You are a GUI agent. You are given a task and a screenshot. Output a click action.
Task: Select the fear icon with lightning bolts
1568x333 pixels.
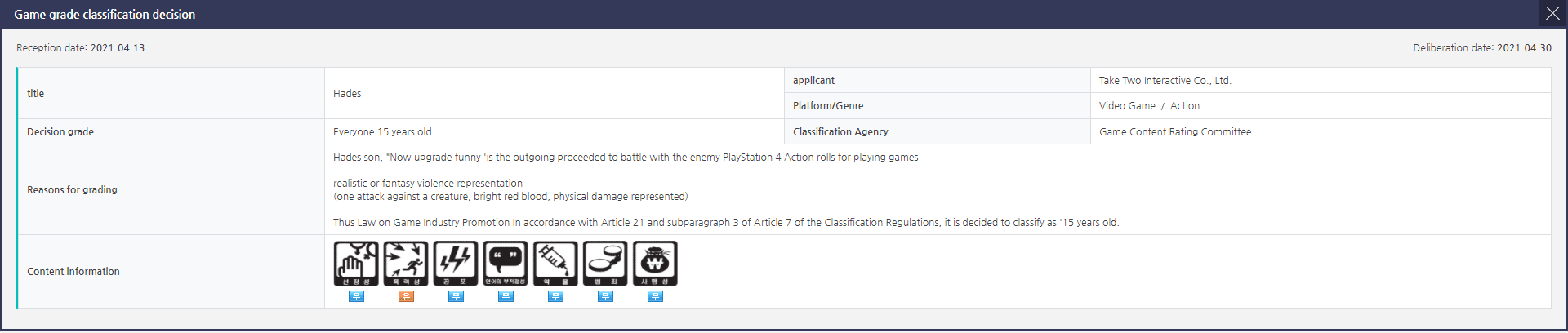point(456,264)
